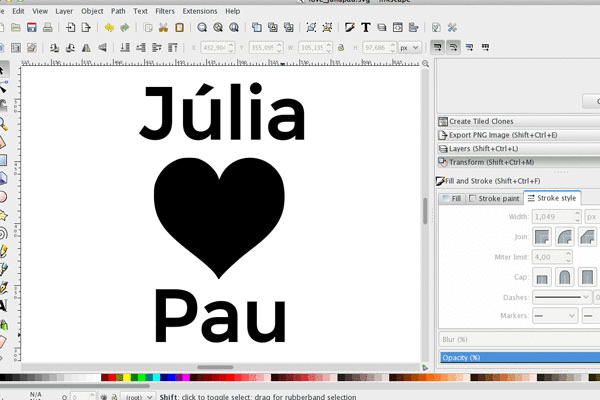The height and width of the screenshot is (400, 600).
Task: Open the (root) layer dropdown
Action: pyautogui.click(x=138, y=397)
